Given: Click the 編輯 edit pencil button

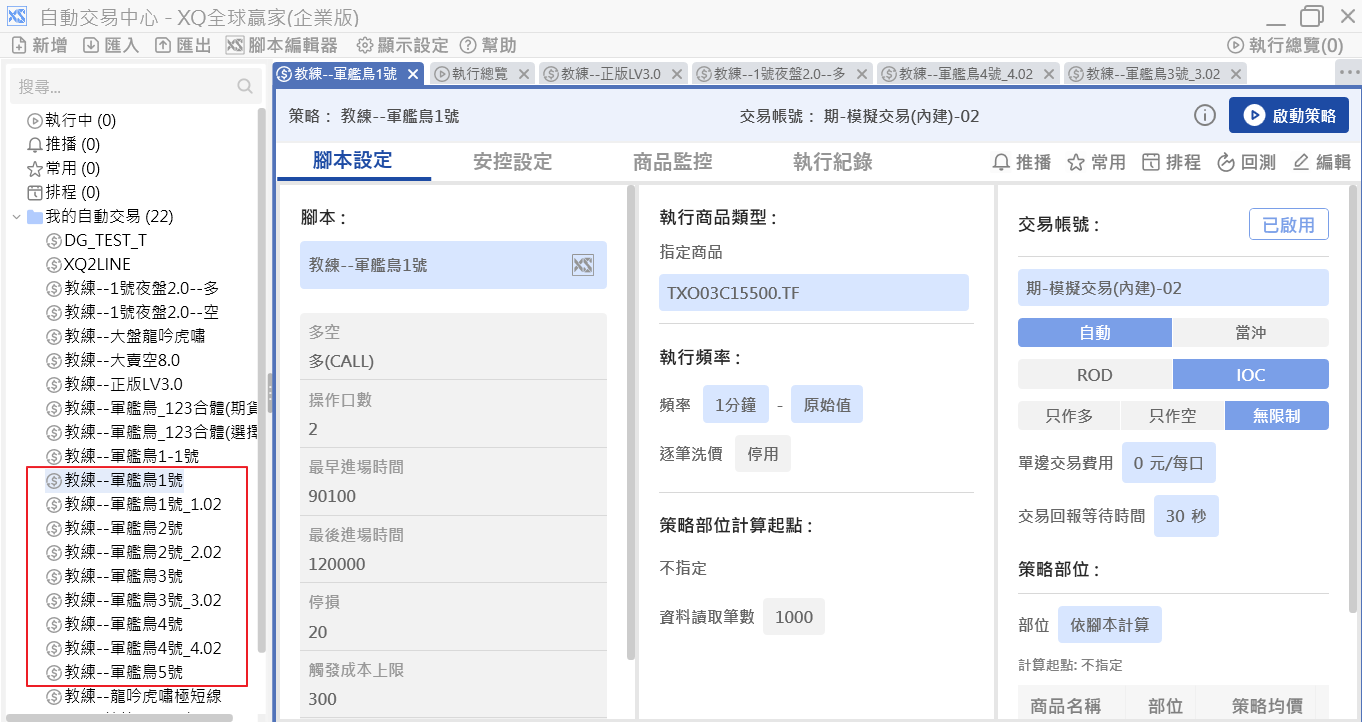Looking at the screenshot, I should point(1321,162).
